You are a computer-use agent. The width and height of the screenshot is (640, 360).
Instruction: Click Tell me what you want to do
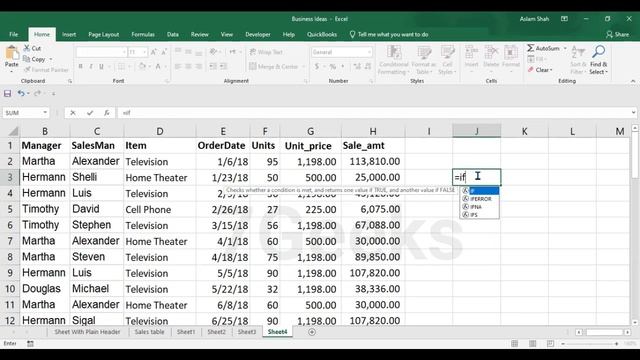coord(389,35)
